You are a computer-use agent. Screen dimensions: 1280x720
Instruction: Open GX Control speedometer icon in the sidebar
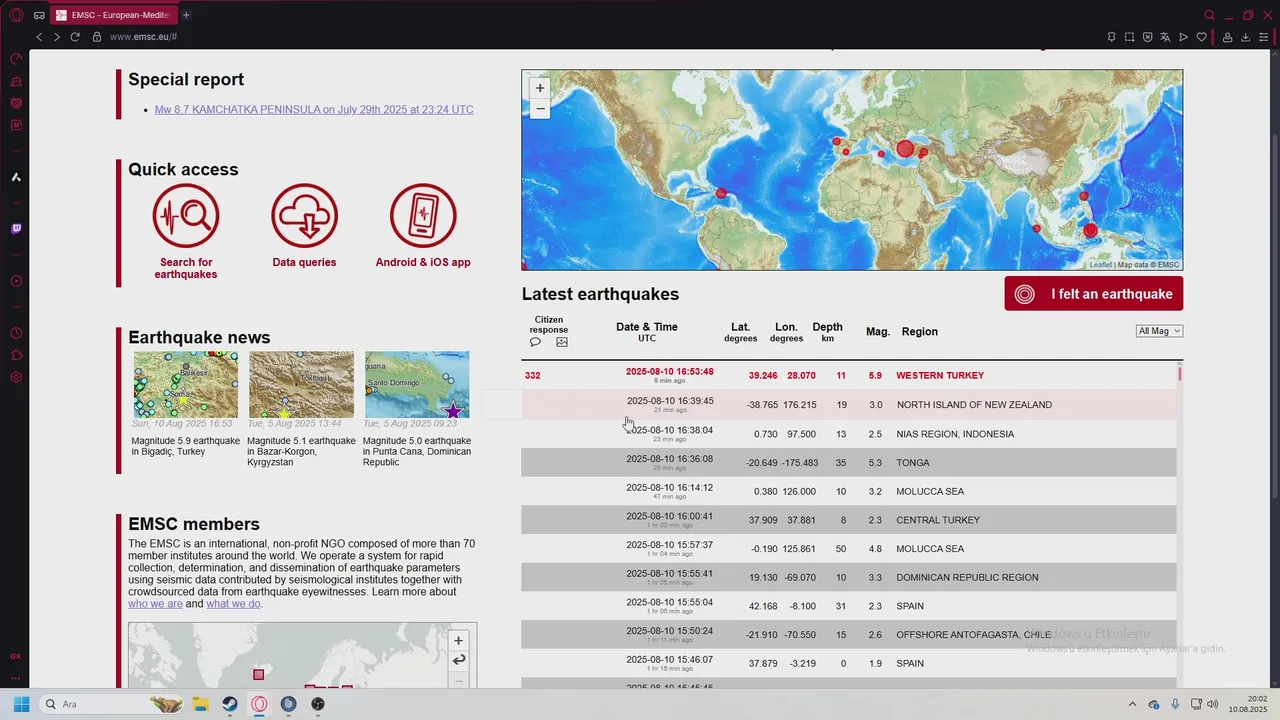coord(16,59)
